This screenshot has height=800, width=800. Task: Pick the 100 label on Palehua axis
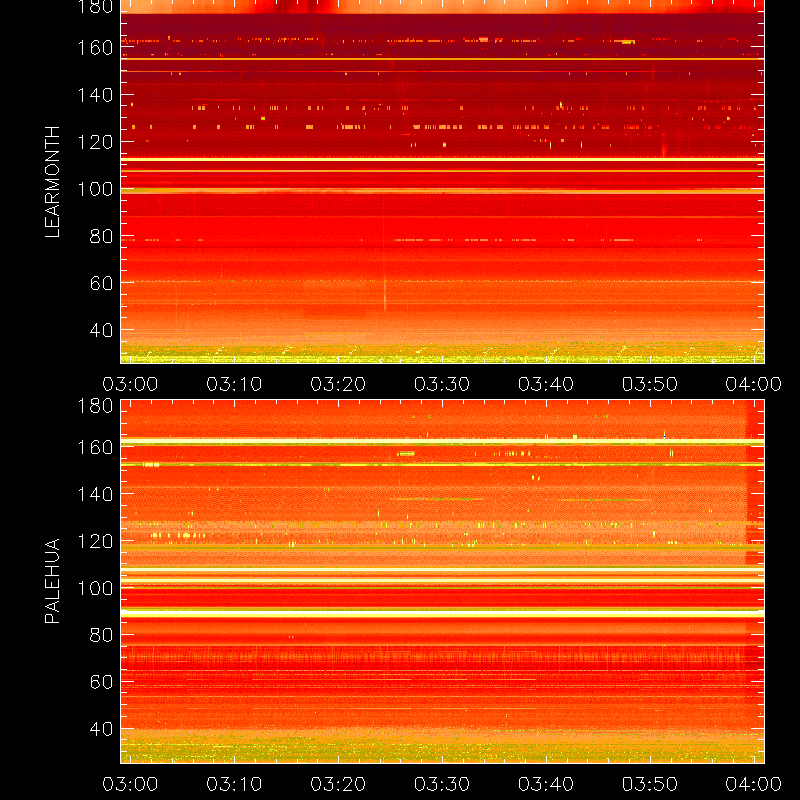pos(95,588)
